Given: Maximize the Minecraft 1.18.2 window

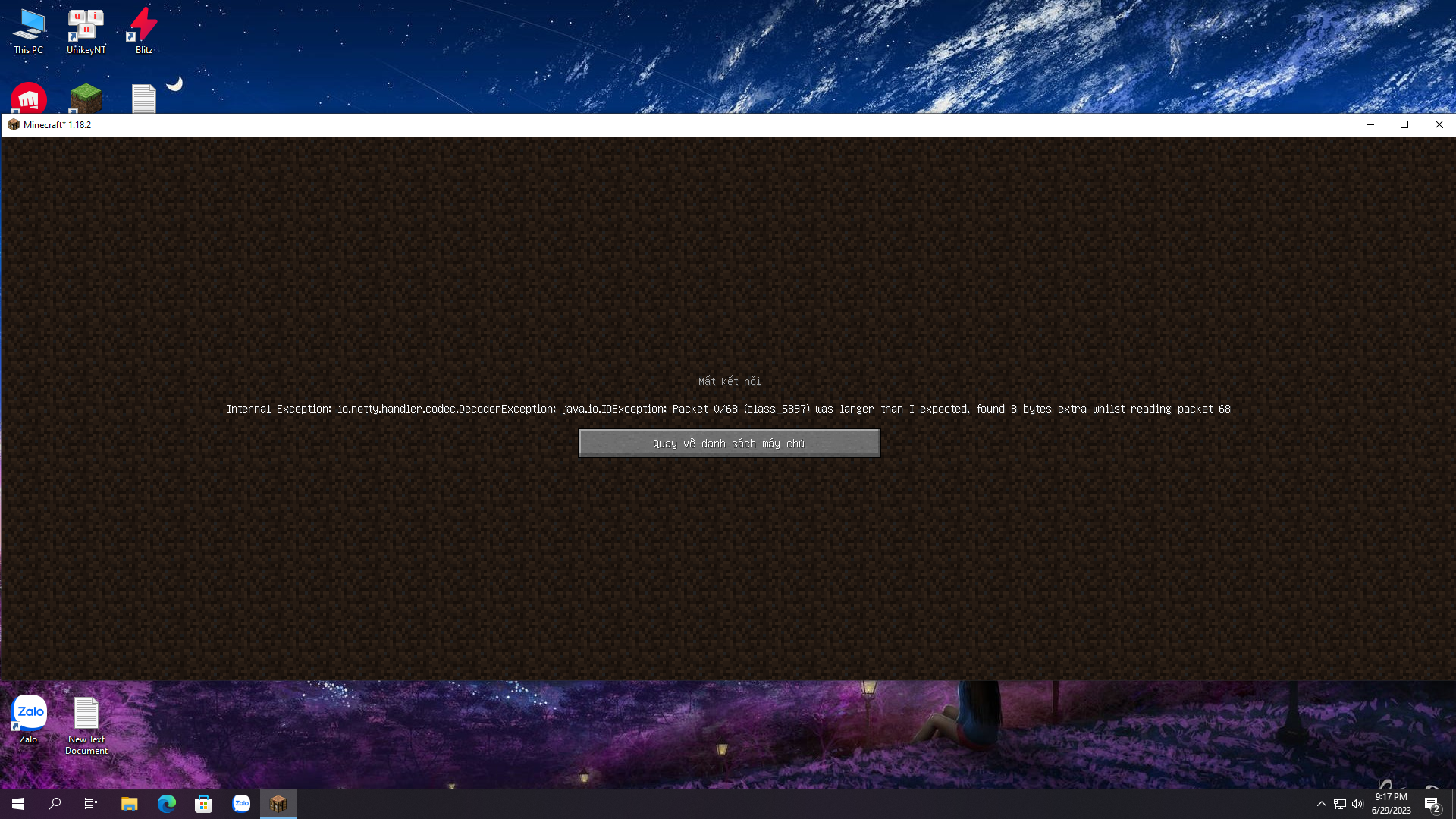Looking at the screenshot, I should [1404, 124].
